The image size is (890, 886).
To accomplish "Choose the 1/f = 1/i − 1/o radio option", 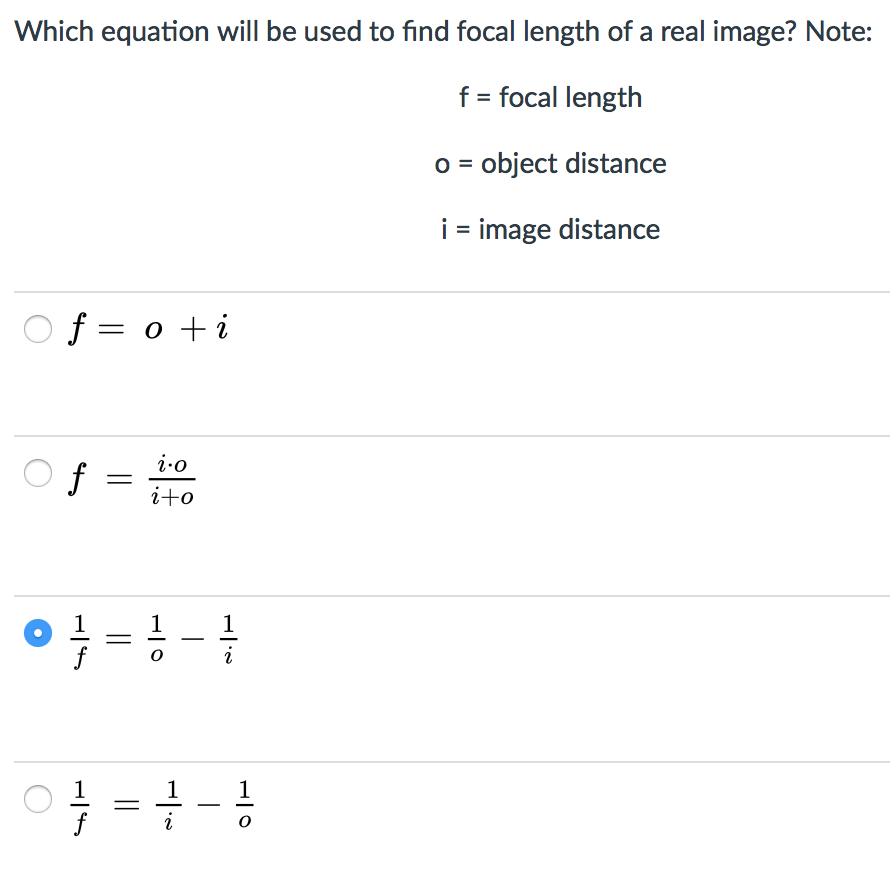I will [x=38, y=798].
